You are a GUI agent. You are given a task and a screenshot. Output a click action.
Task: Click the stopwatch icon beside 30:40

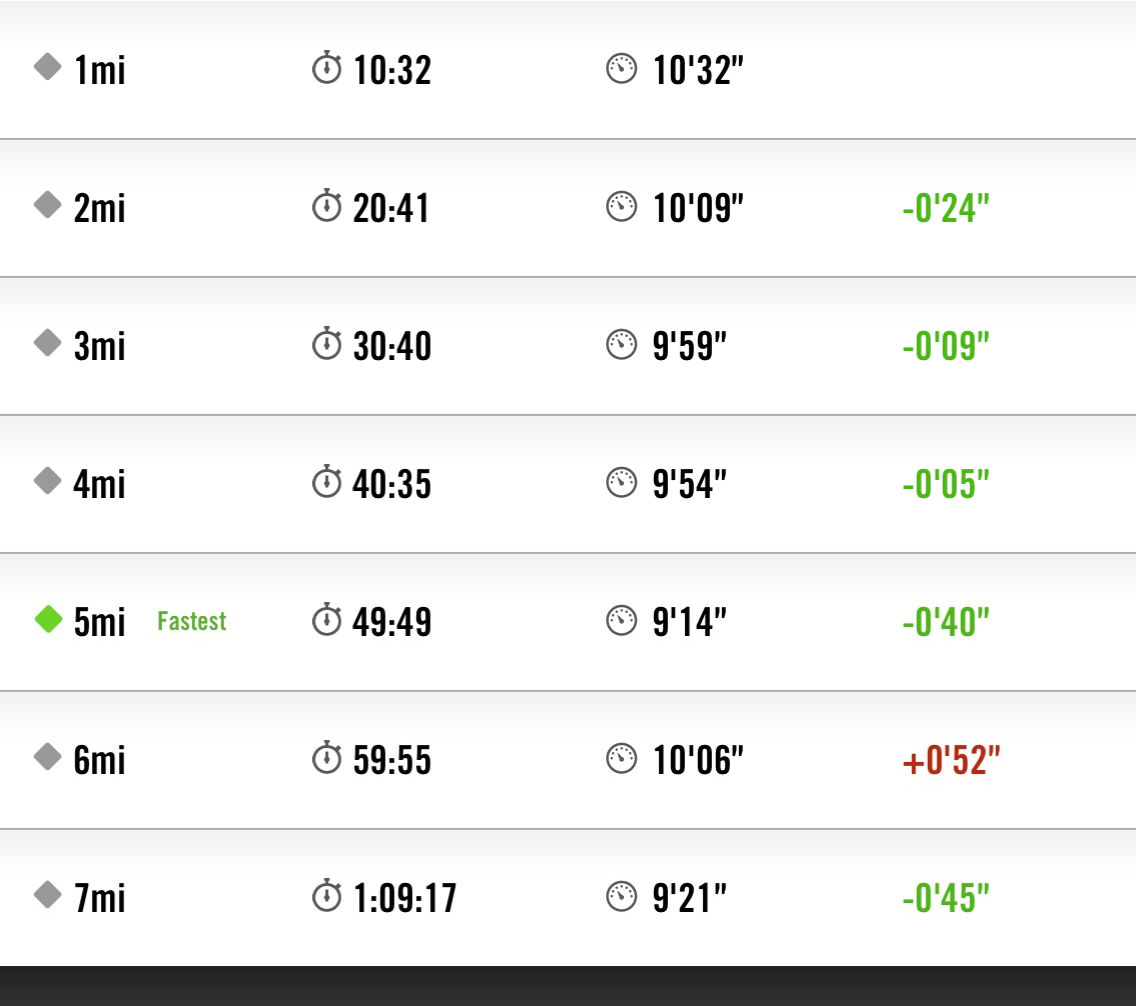[x=326, y=345]
